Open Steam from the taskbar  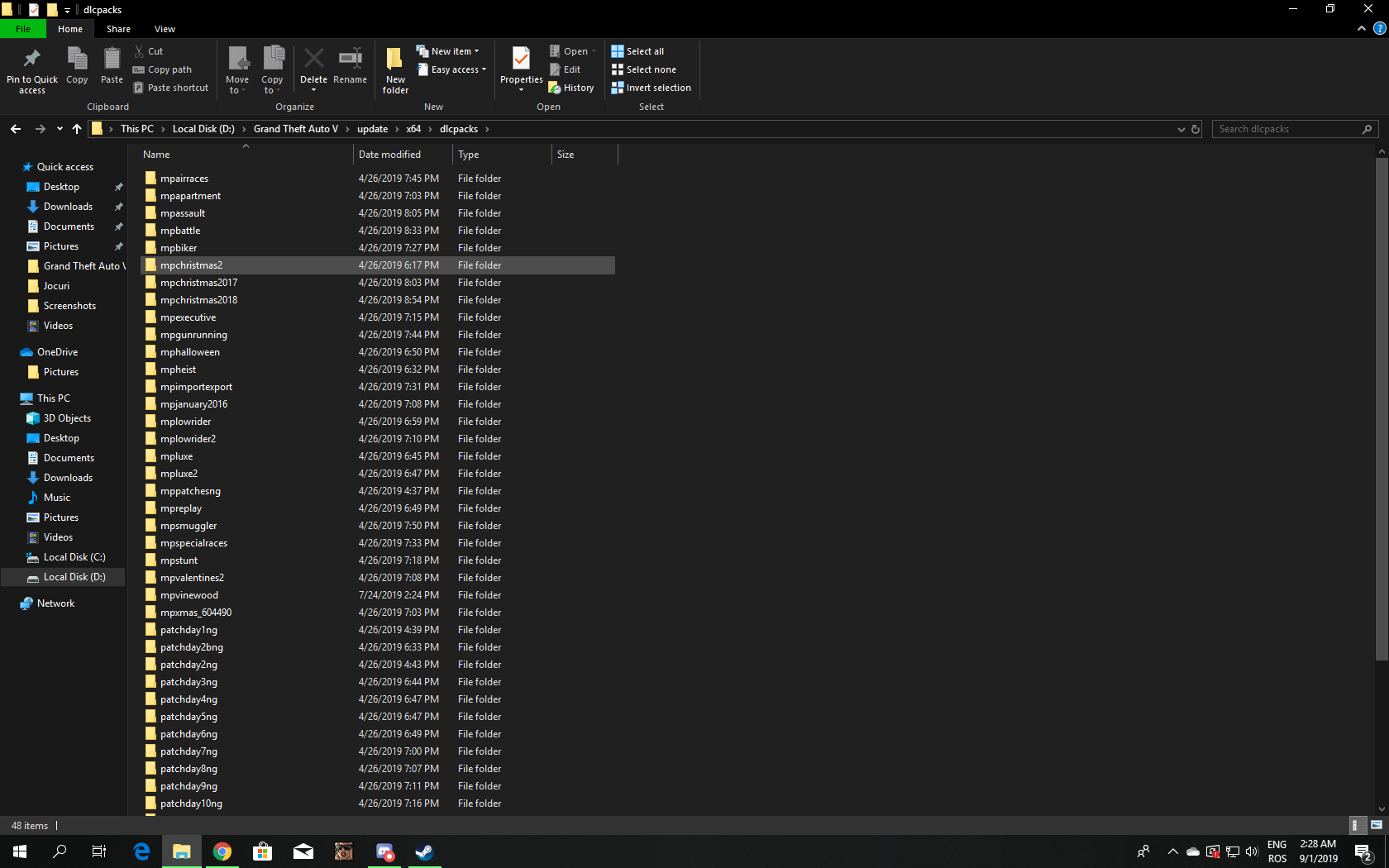(424, 851)
